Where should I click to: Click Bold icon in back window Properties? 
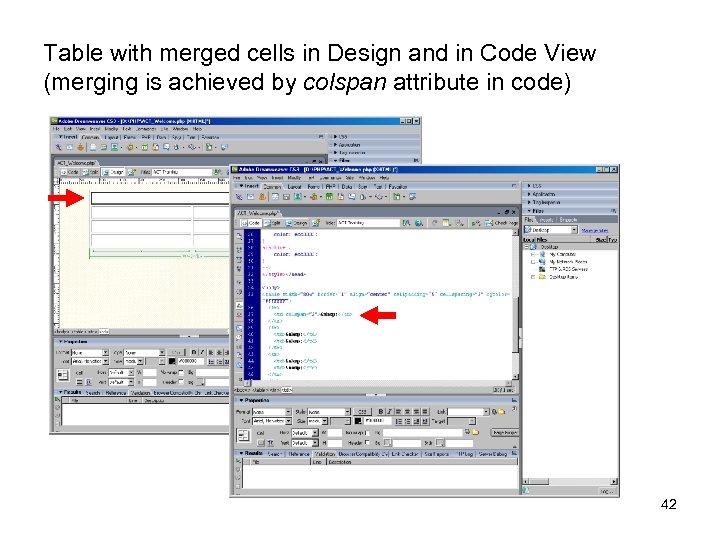point(194,352)
